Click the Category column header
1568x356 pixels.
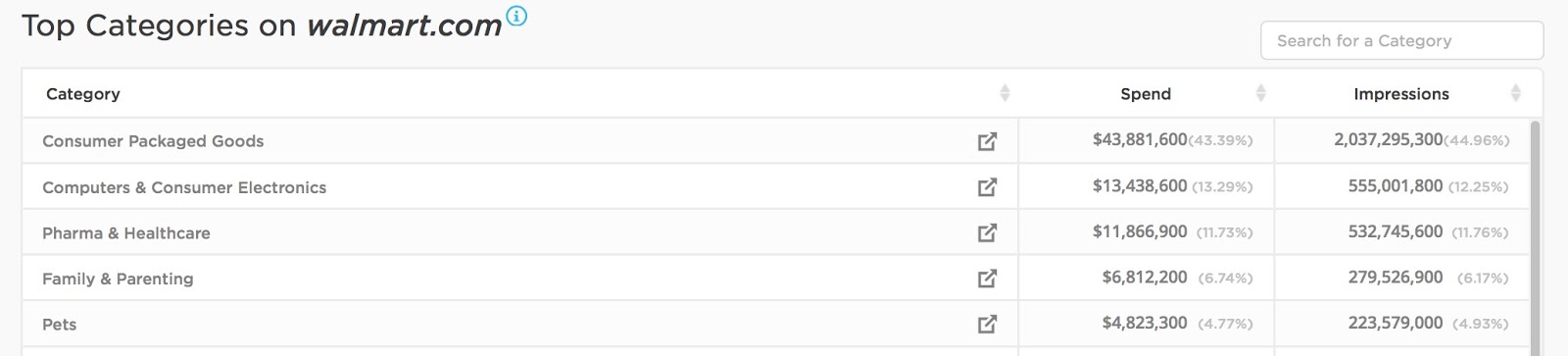pos(83,94)
